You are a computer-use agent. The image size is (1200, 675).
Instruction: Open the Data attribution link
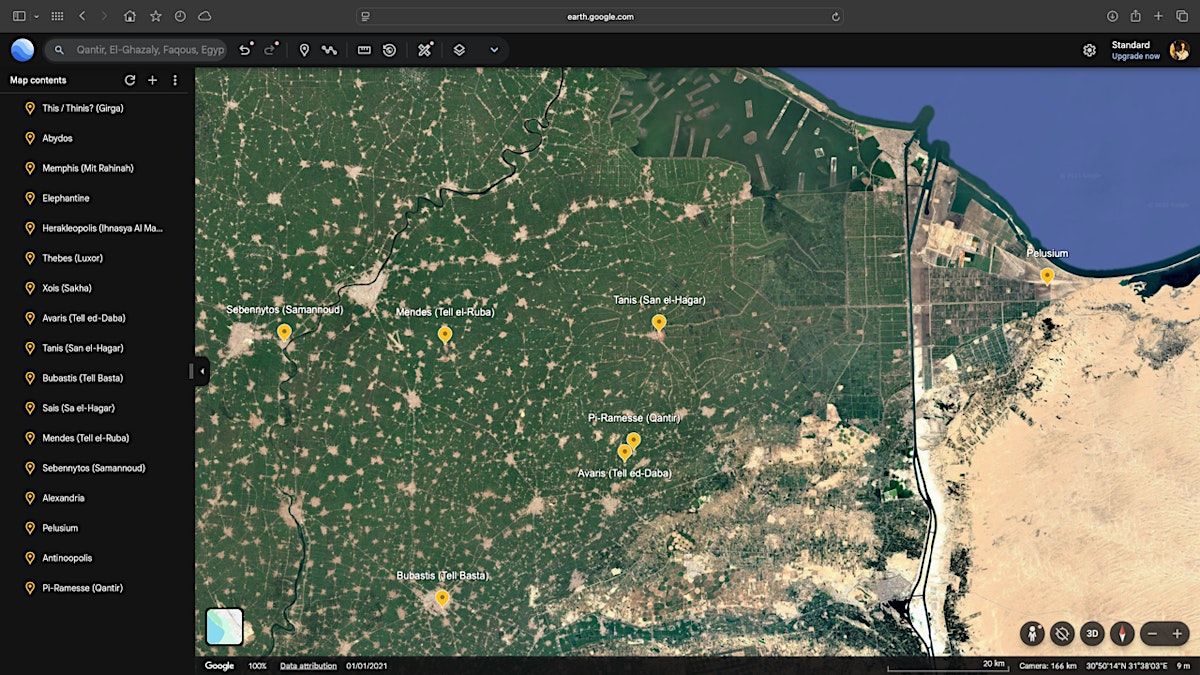(x=308, y=666)
